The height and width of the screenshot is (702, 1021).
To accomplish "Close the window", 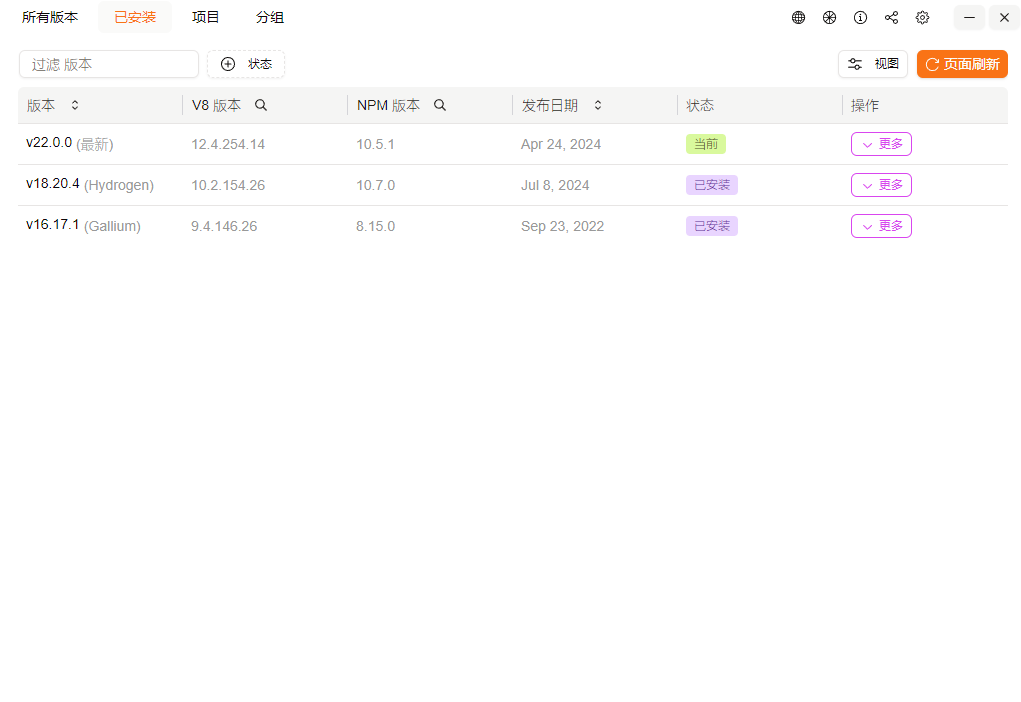I will (1004, 18).
